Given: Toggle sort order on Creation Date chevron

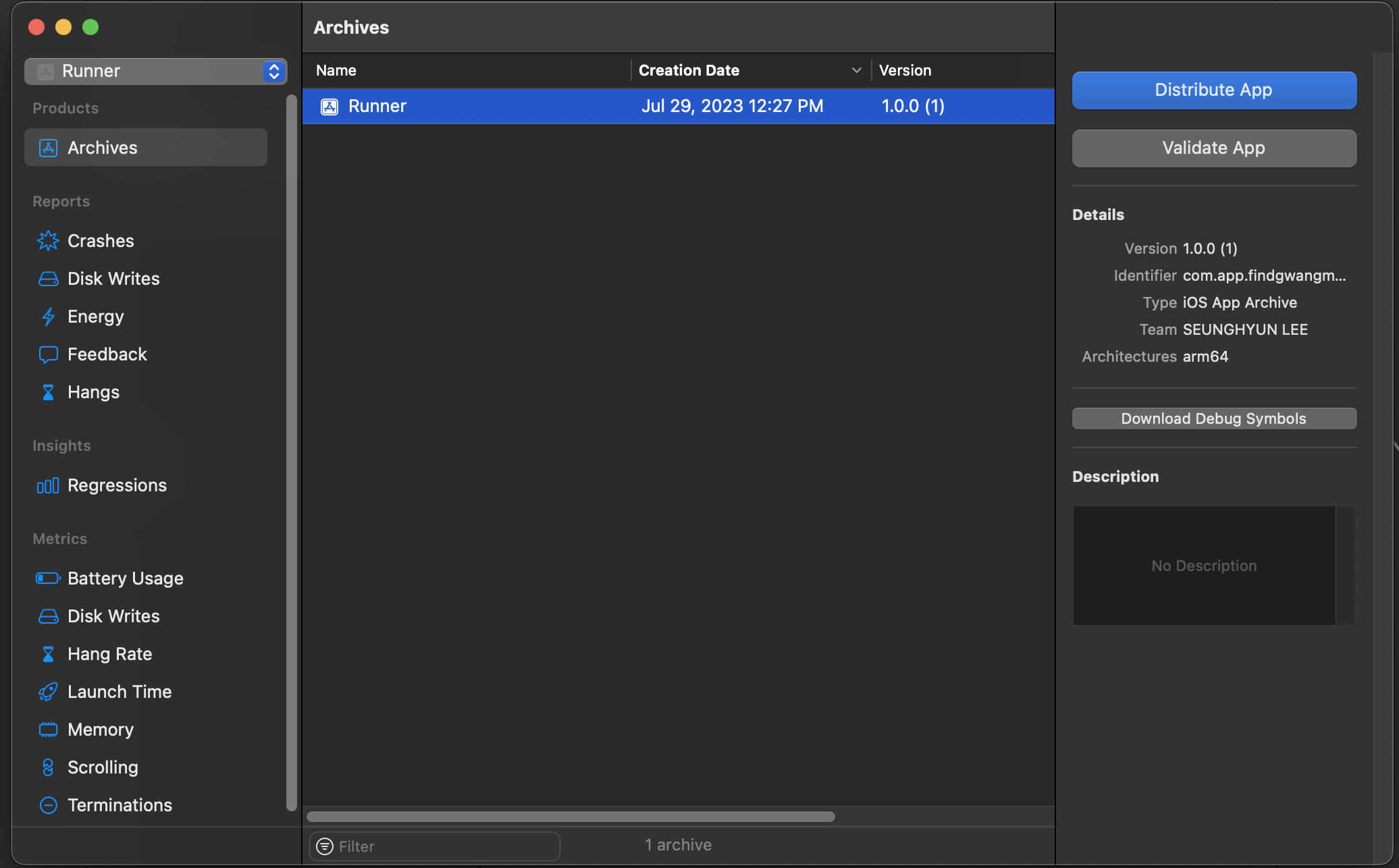Looking at the screenshot, I should tap(856, 70).
